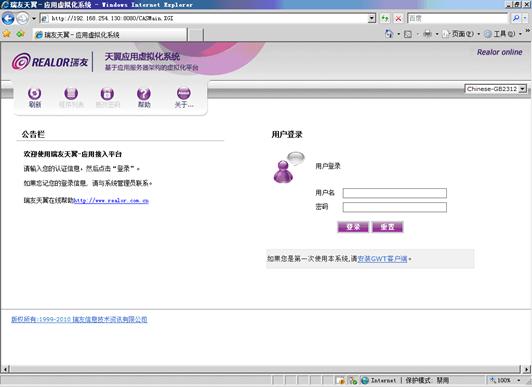Screen dimensions: 532x387
Task: Open the 关于... (about) icon
Action: 184,93
